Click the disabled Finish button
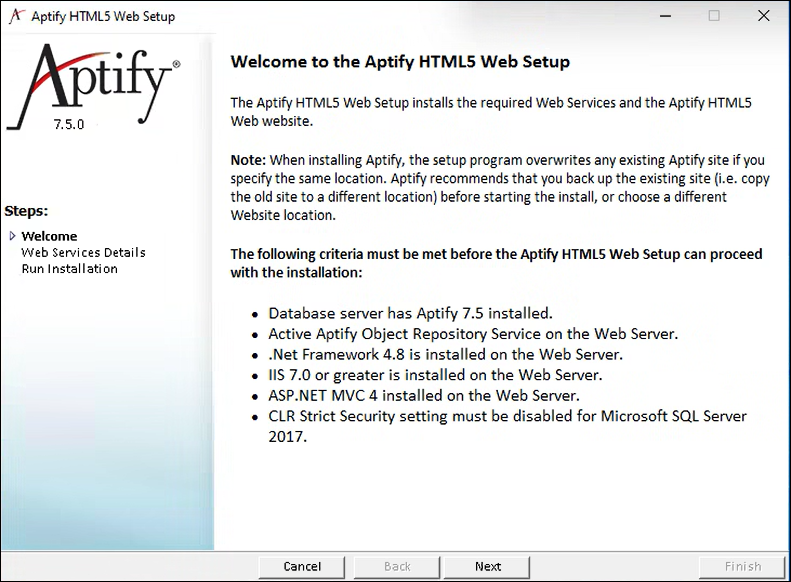 743,567
